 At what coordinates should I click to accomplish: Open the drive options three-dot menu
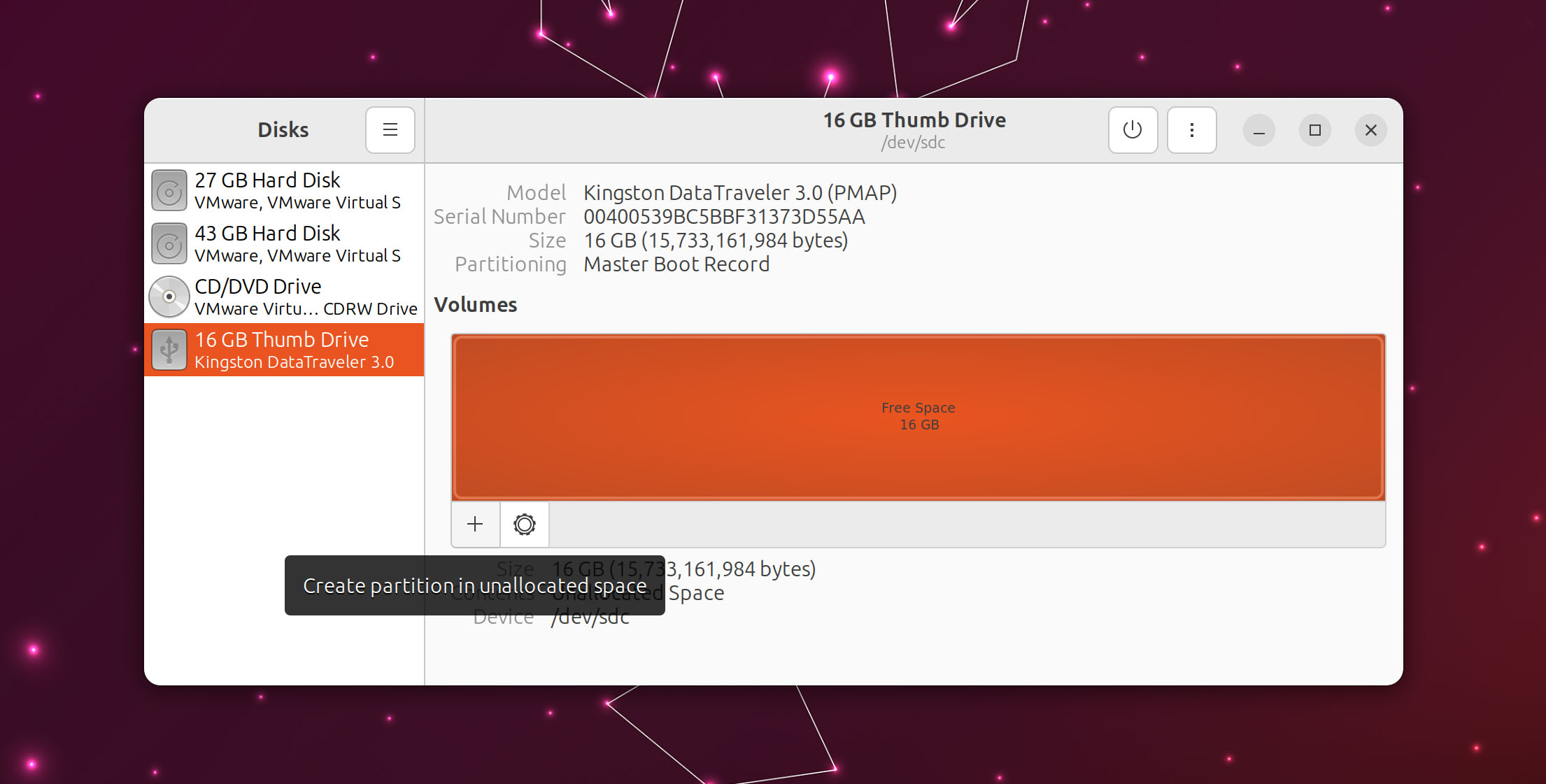[1192, 130]
